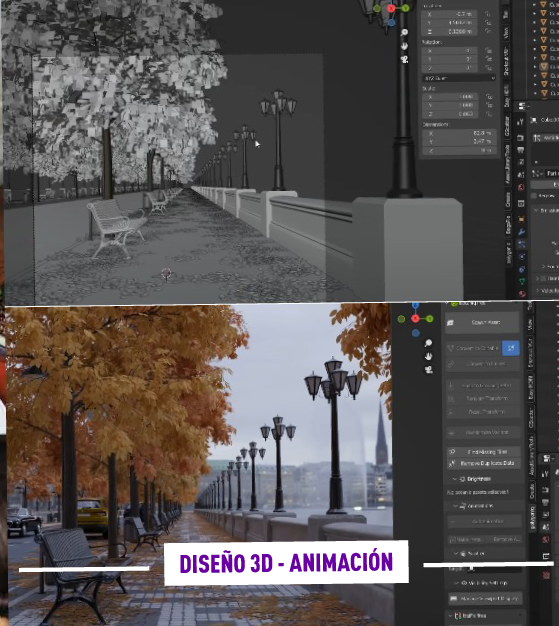Image resolution: width=559 pixels, height=626 pixels.
Task: Switch to BagaPie tab in top sidebar
Action: [x=508, y=225]
